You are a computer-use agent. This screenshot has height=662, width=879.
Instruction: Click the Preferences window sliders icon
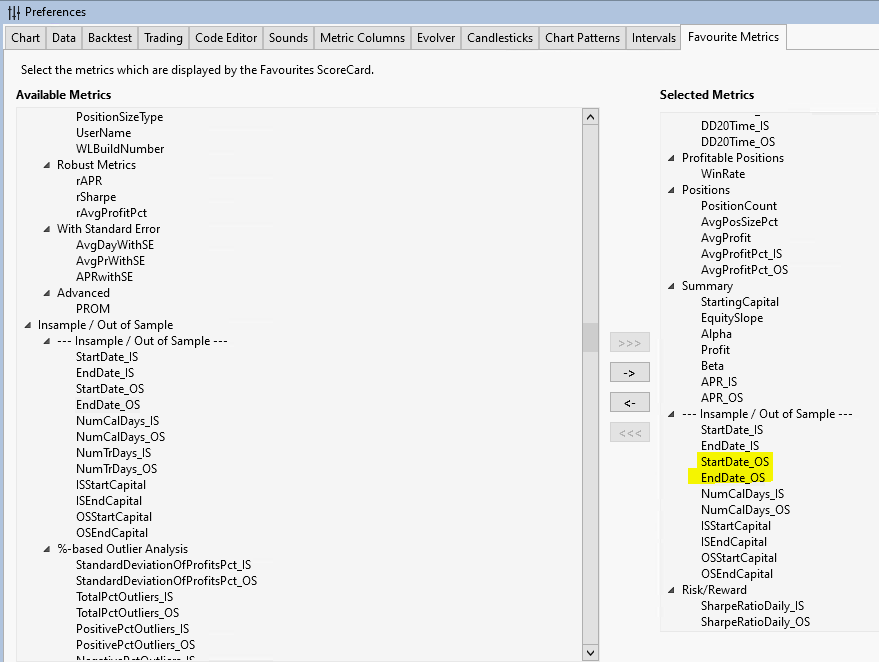click(13, 12)
